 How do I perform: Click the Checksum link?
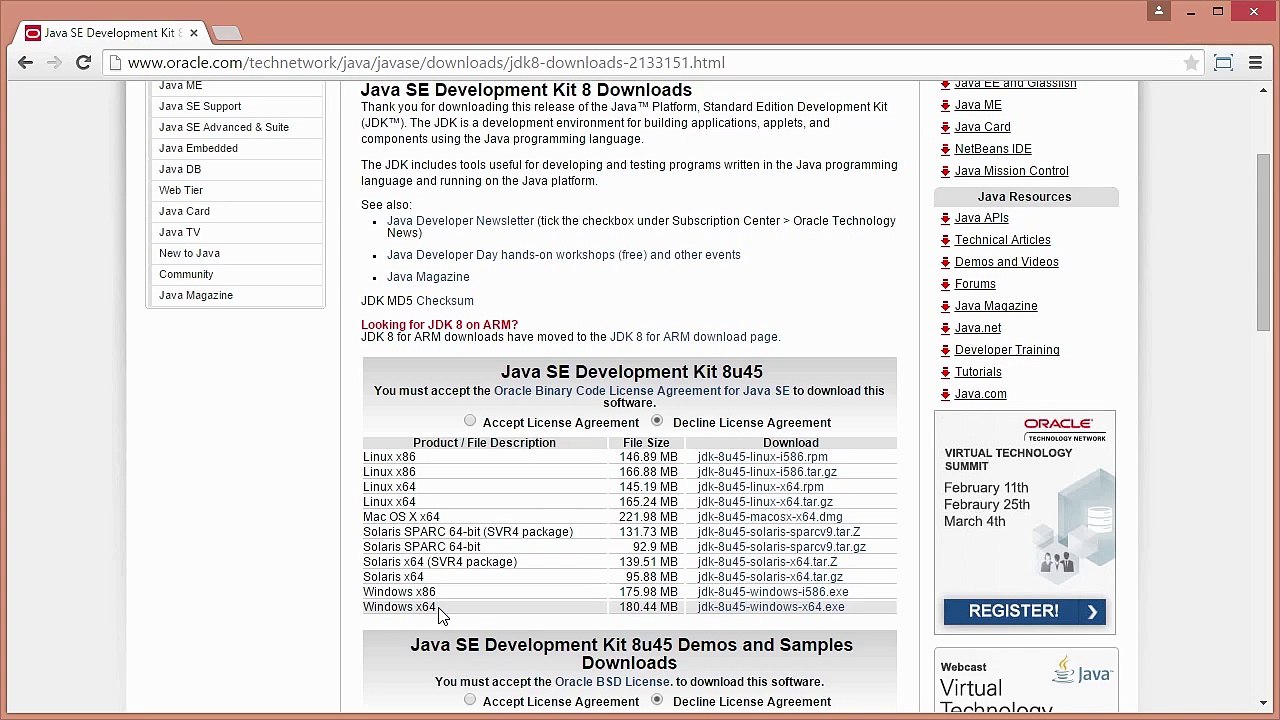coord(445,301)
